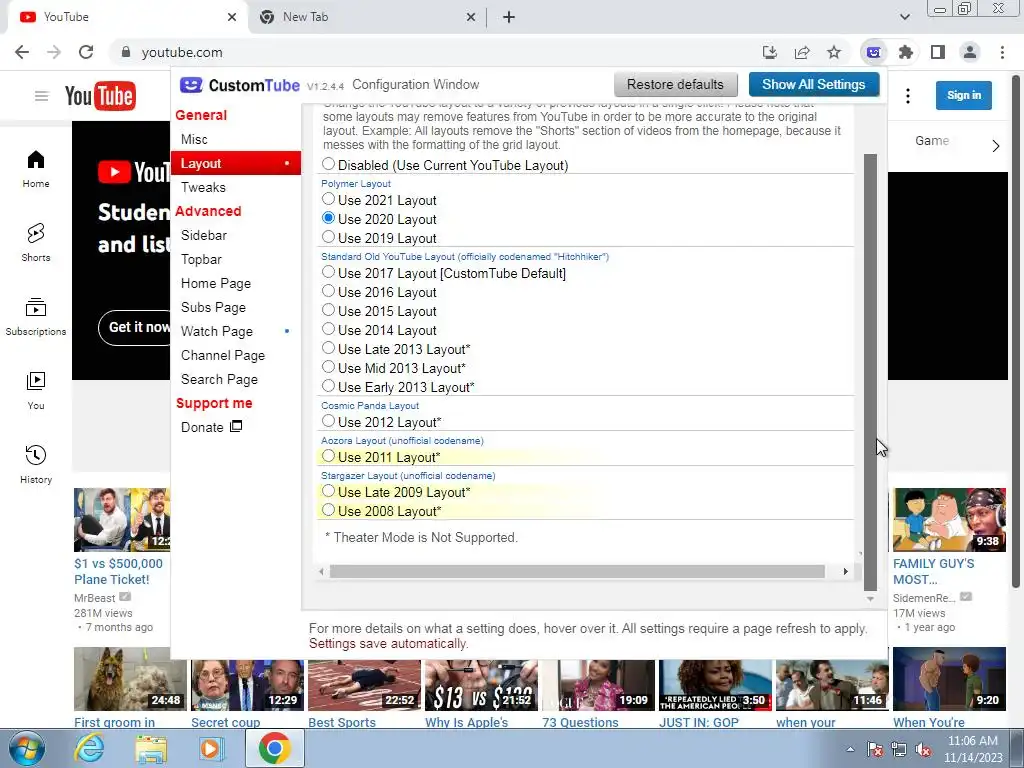Select Use 2016 Layout option
1024x768 pixels.
[328, 291]
